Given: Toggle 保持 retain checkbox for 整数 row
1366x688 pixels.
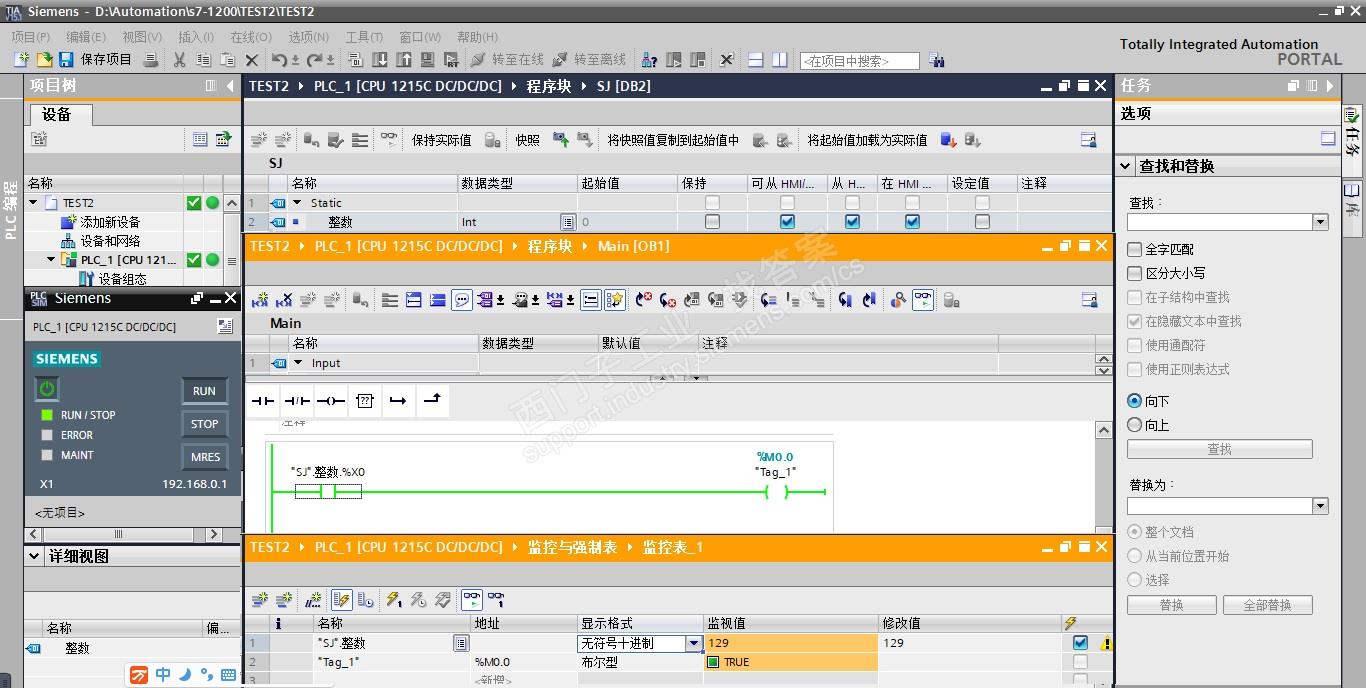Looking at the screenshot, I should tap(712, 222).
